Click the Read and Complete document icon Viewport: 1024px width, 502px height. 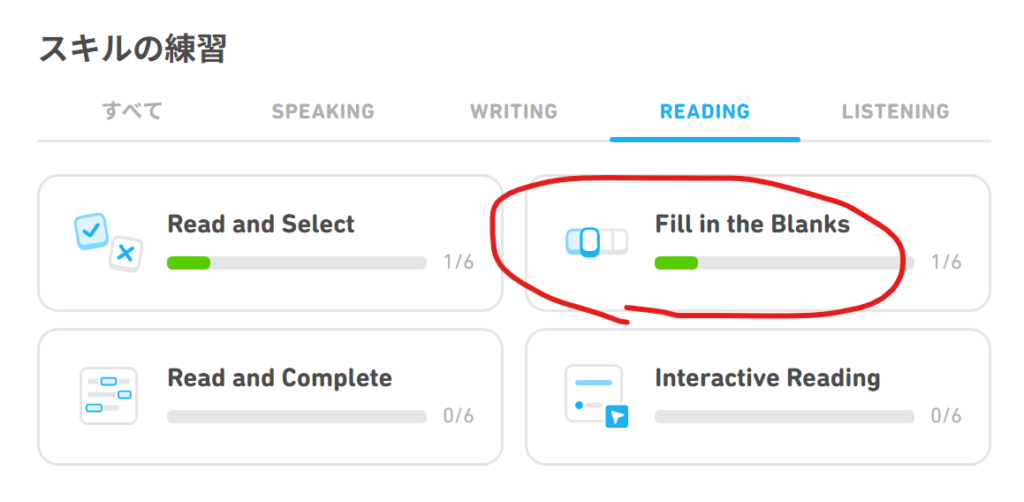click(x=107, y=396)
